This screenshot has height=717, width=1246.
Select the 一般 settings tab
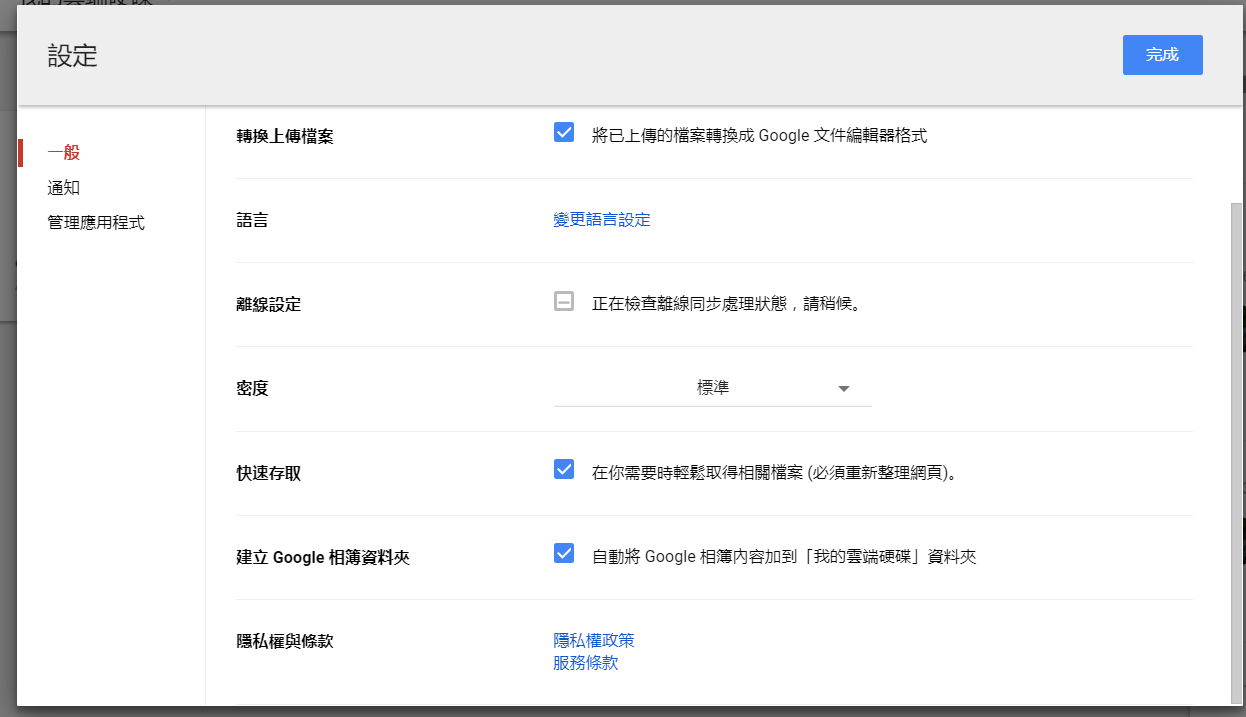pyautogui.click(x=64, y=153)
